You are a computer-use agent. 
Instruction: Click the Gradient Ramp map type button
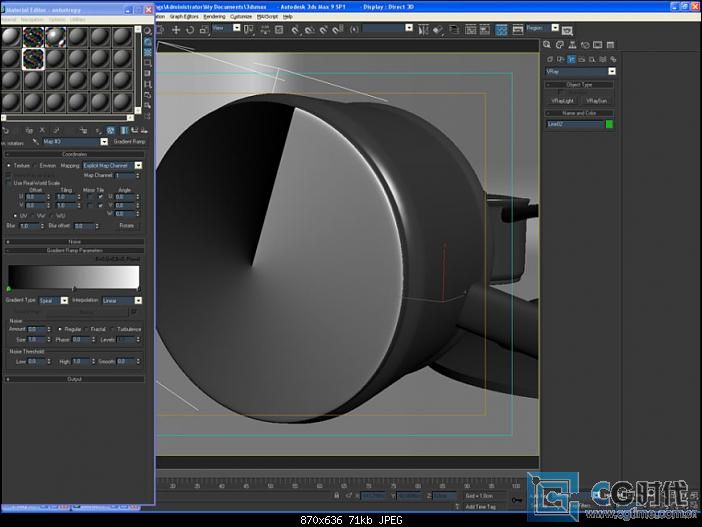point(129,141)
